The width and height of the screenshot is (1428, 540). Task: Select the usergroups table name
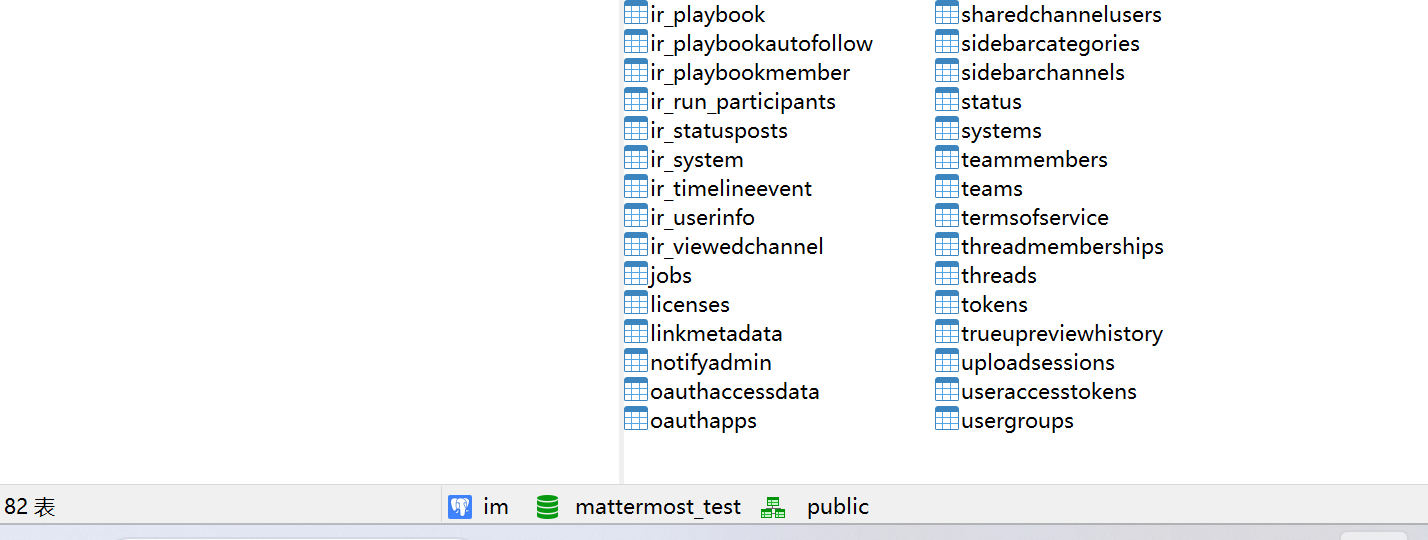coord(1017,421)
